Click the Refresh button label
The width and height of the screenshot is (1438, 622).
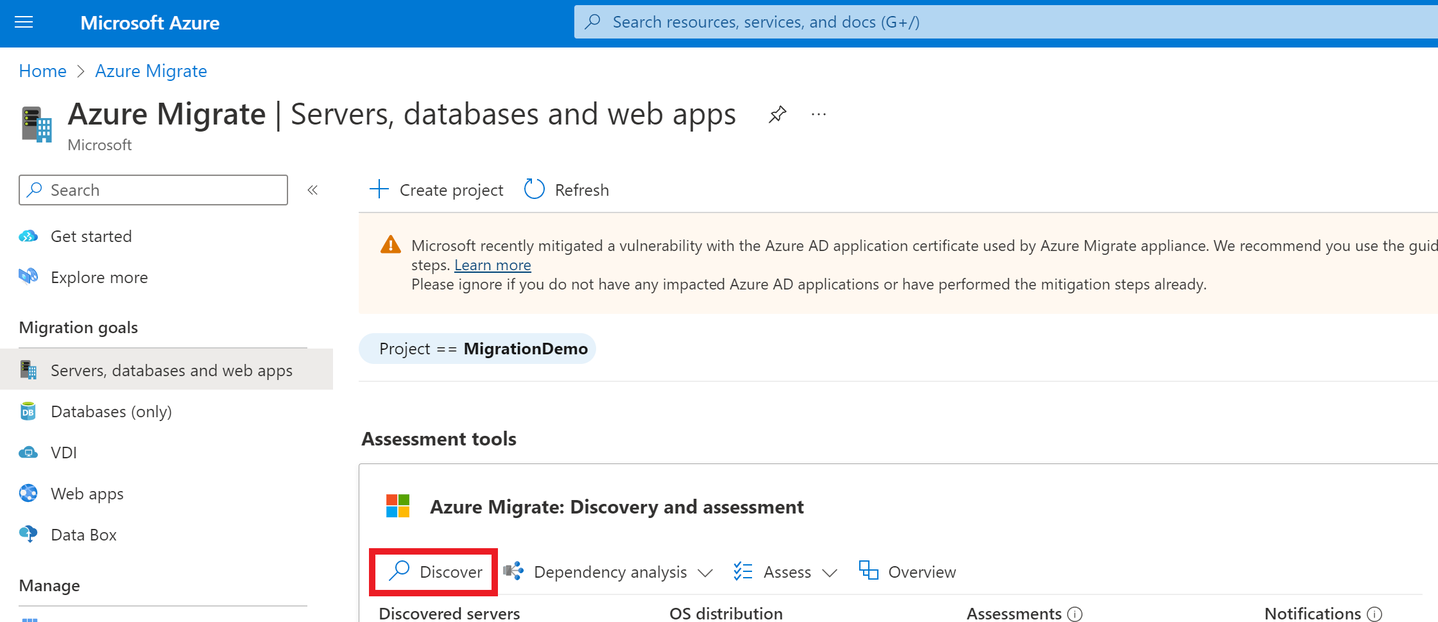pos(582,190)
